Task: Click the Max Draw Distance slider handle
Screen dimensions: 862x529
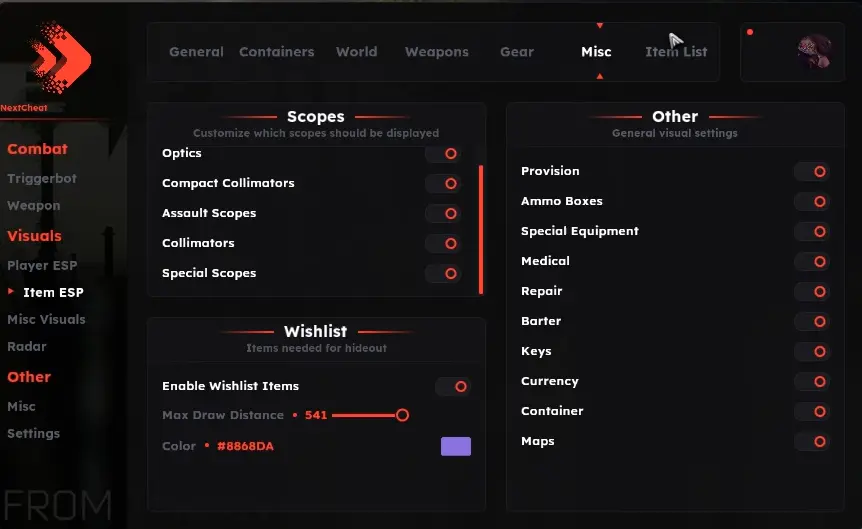Action: [402, 415]
